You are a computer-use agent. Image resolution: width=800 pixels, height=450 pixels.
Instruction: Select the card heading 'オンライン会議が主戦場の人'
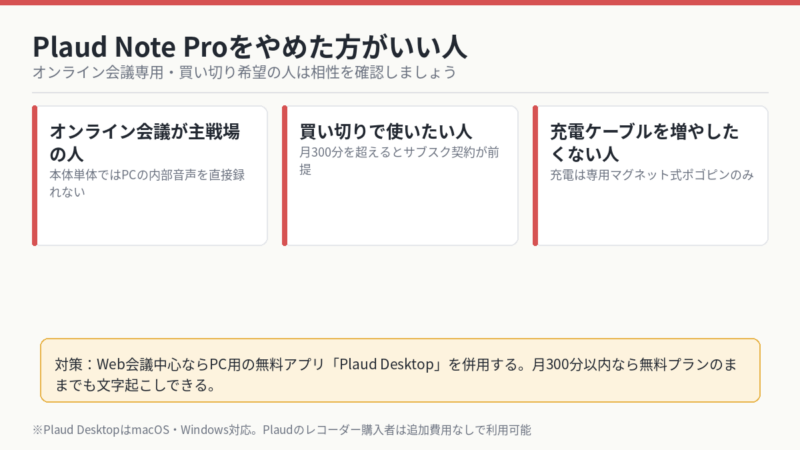pos(145,142)
